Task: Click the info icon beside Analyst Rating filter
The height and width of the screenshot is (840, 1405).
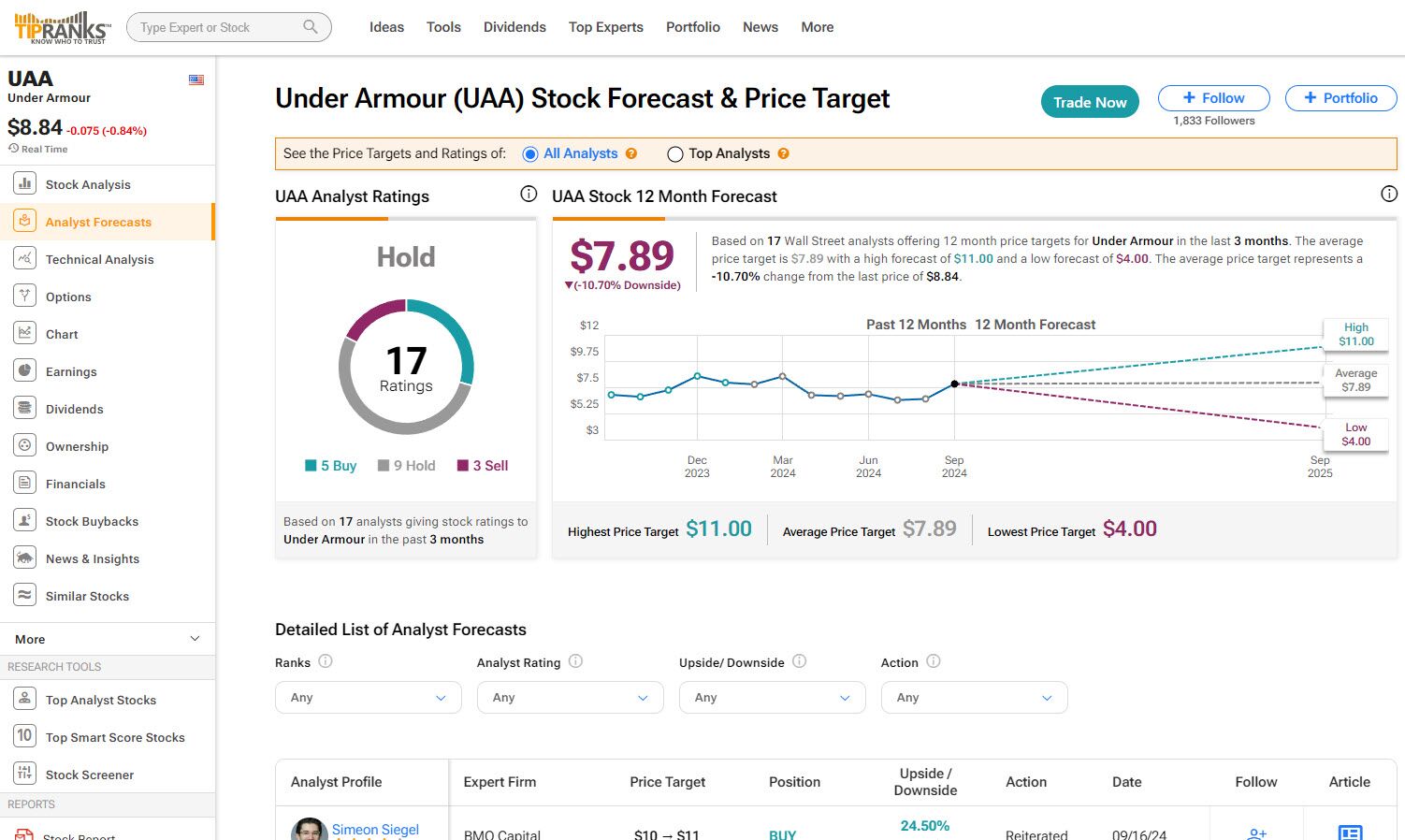Action: (576, 661)
